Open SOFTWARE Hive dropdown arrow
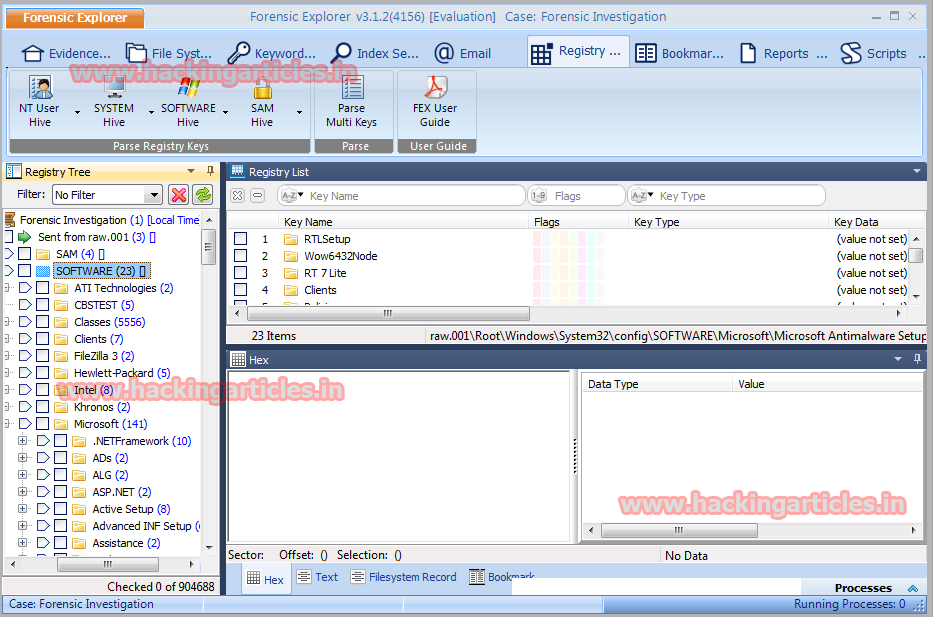This screenshot has width=933, height=617. click(x=226, y=112)
